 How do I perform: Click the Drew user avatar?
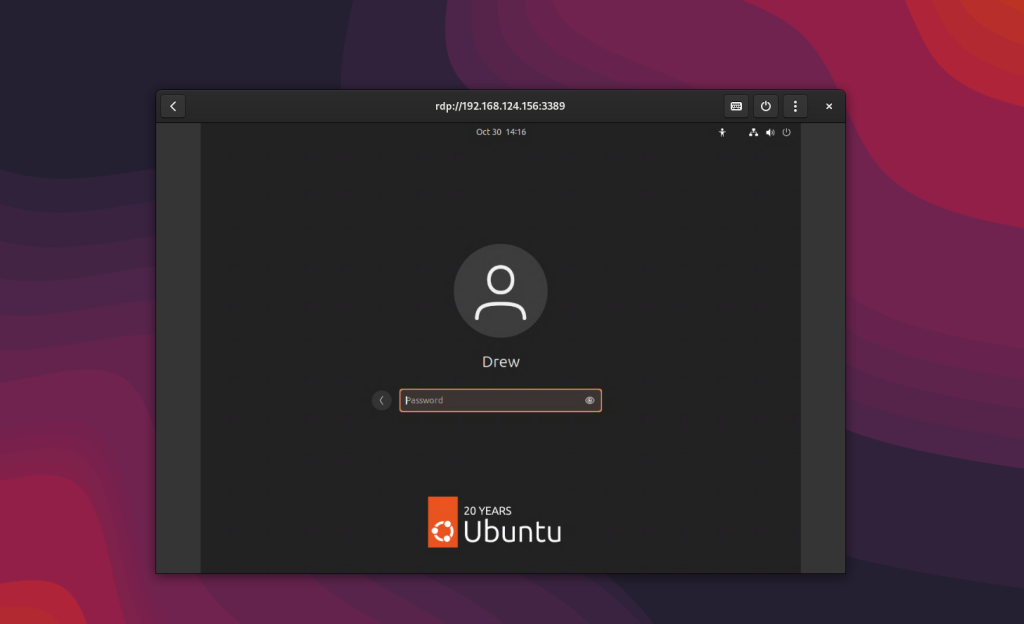(500, 291)
